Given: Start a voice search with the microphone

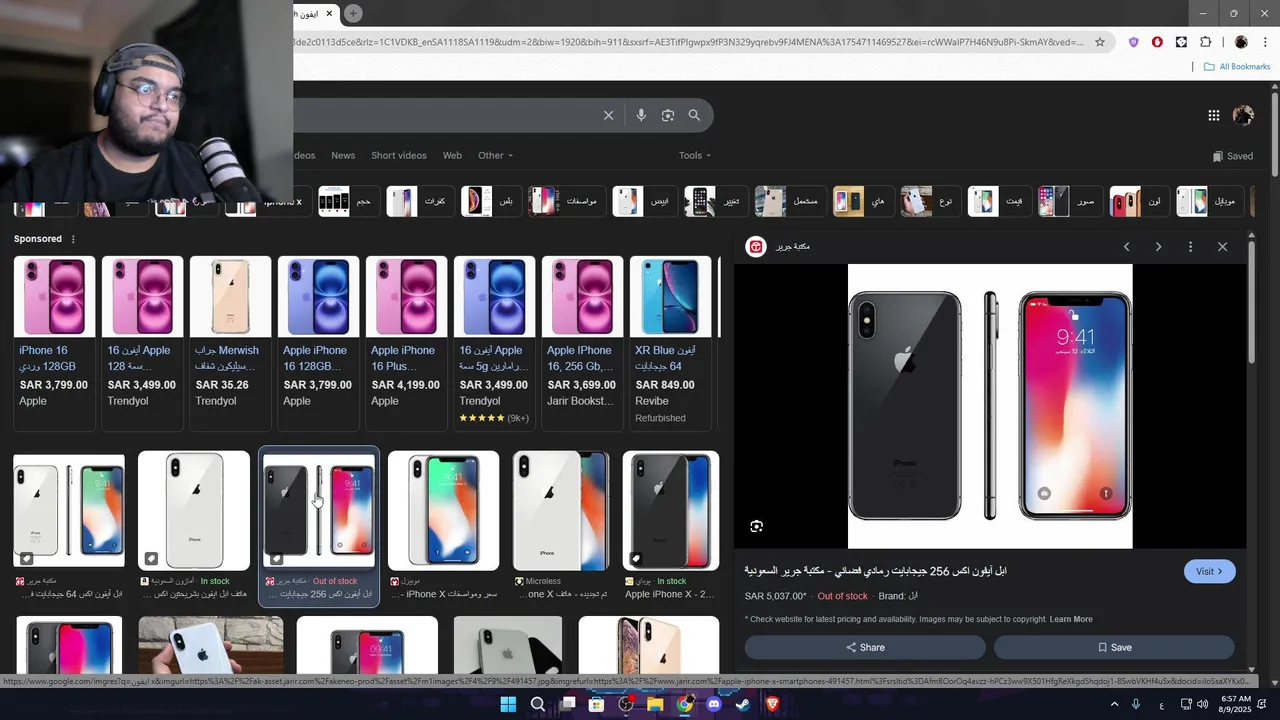Looking at the screenshot, I should pos(641,115).
